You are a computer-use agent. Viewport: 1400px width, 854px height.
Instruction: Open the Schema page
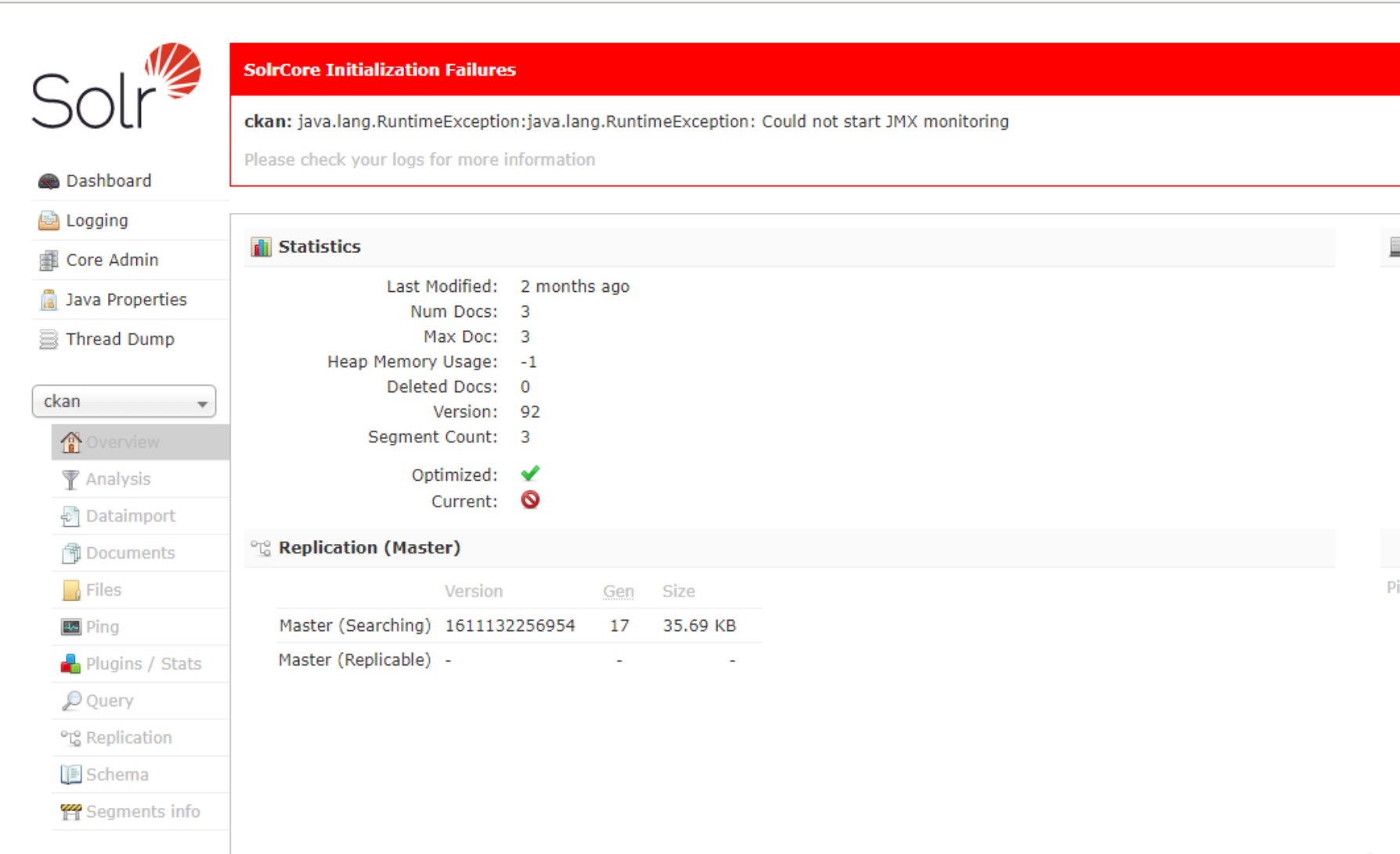117,774
